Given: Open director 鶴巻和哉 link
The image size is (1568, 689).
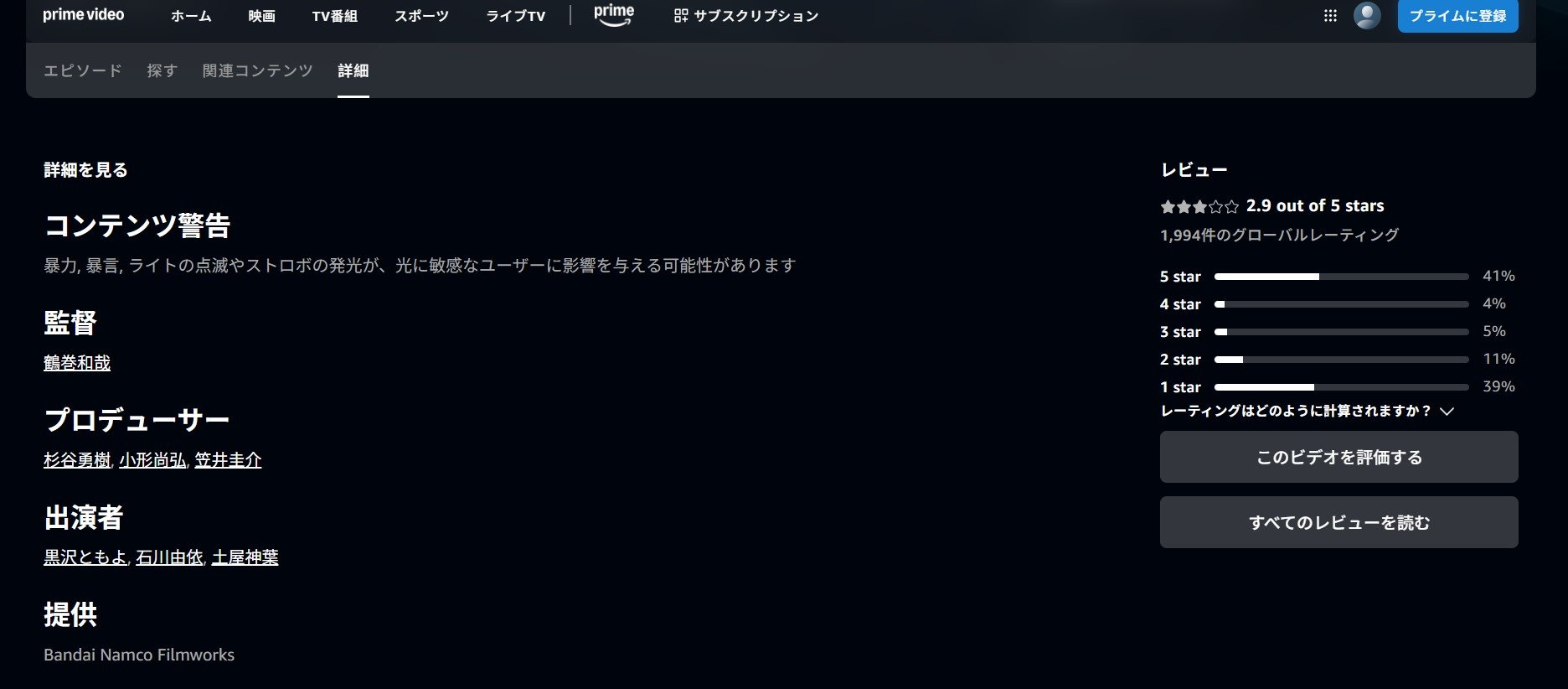Looking at the screenshot, I should (77, 363).
